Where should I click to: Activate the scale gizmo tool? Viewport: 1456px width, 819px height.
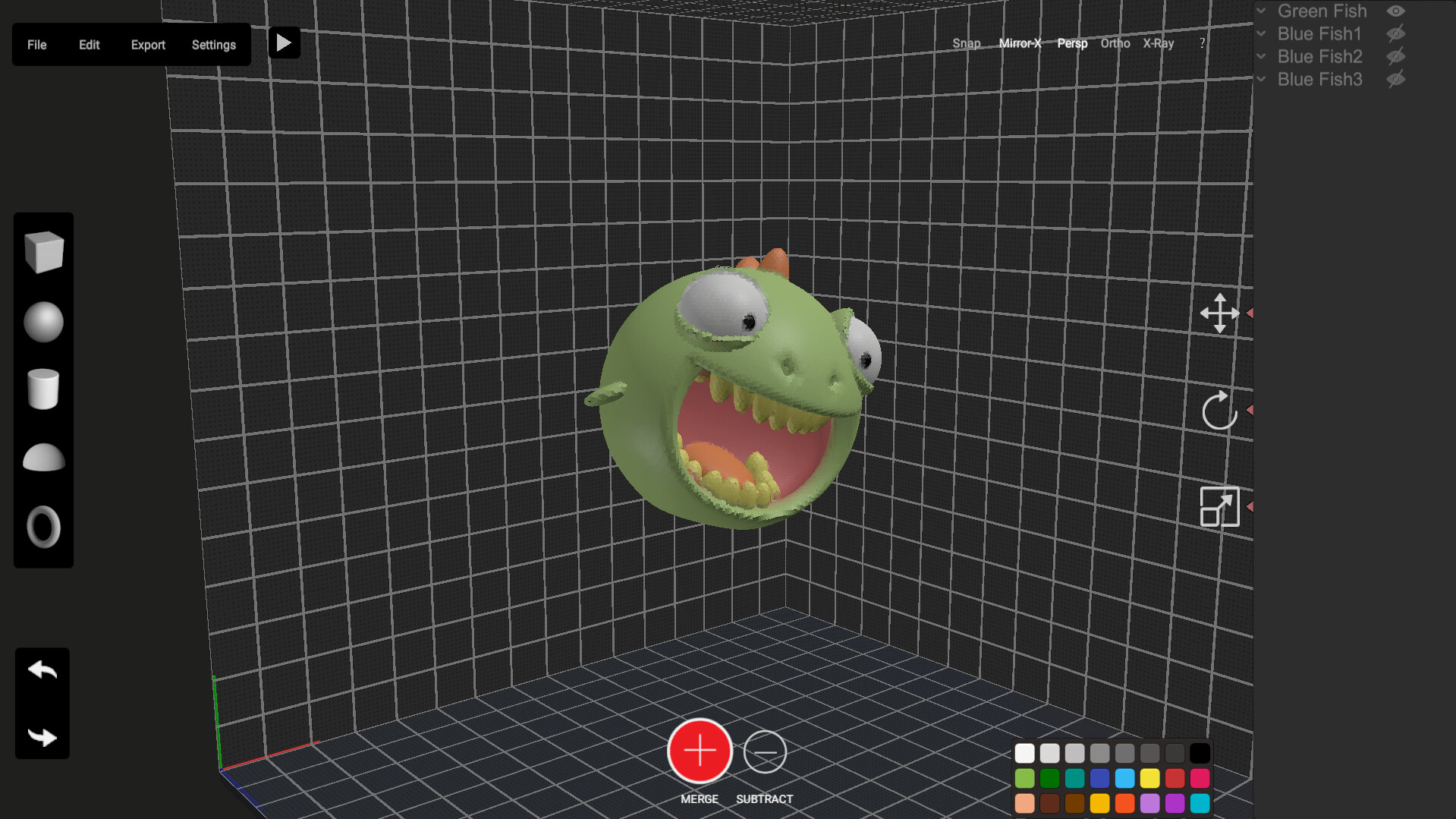1219,506
